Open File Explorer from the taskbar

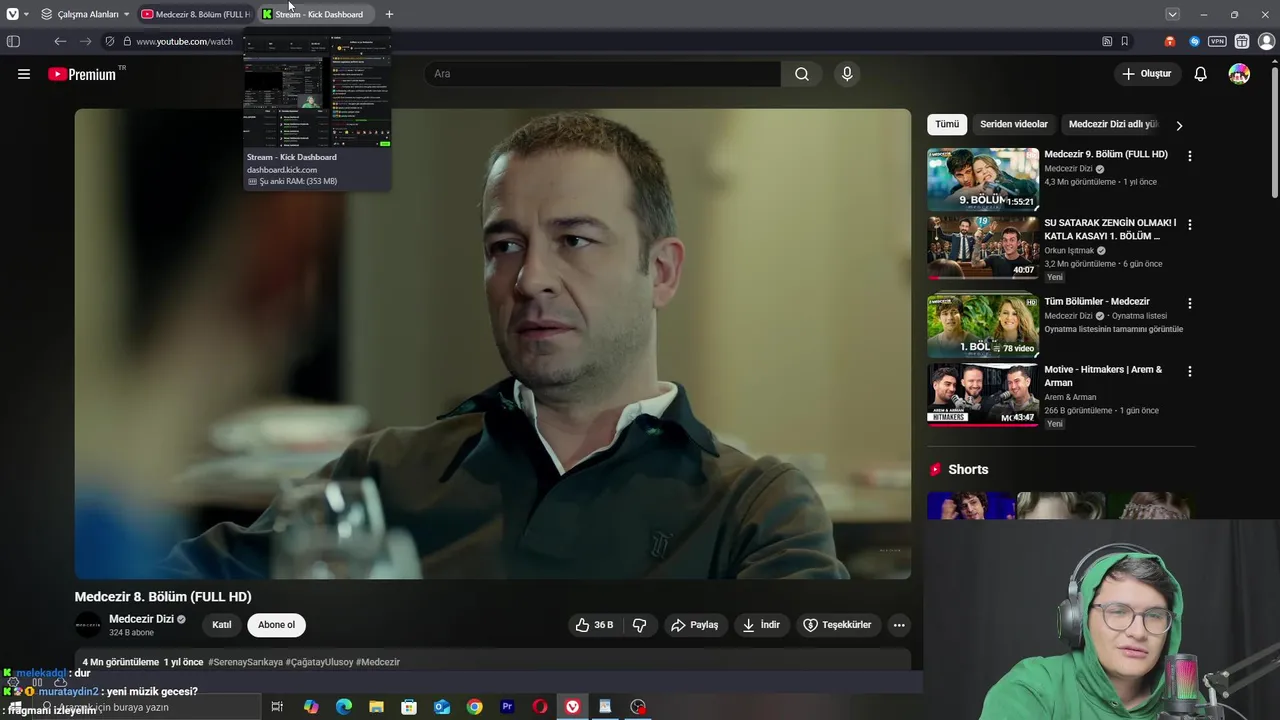tap(376, 707)
